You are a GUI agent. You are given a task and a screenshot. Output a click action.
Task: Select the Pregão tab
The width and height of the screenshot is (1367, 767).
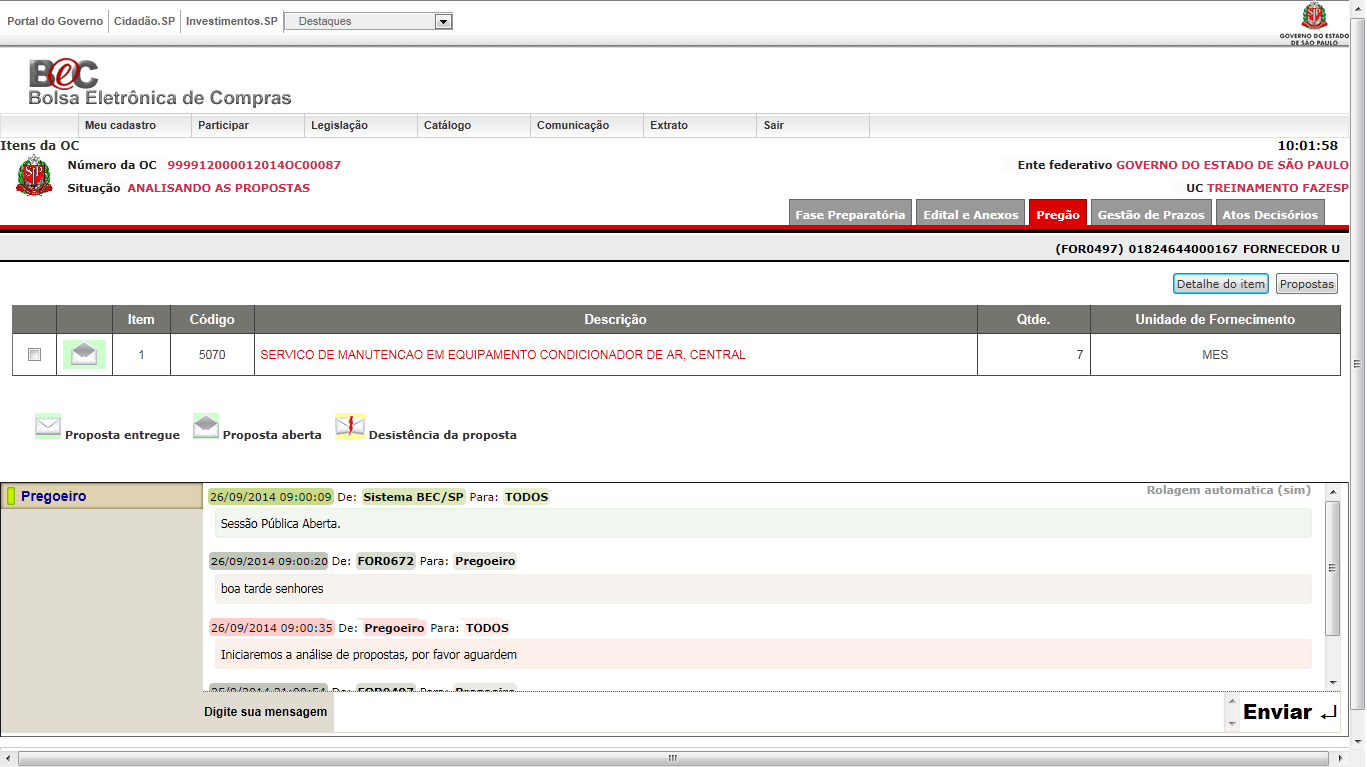1058,214
